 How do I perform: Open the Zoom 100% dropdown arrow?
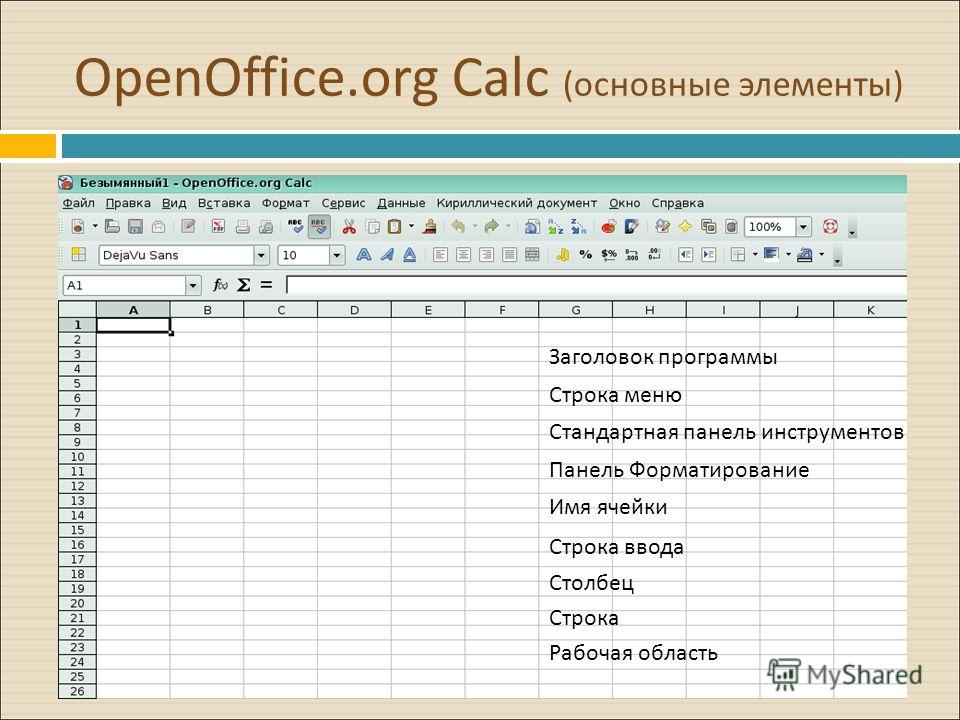click(803, 227)
